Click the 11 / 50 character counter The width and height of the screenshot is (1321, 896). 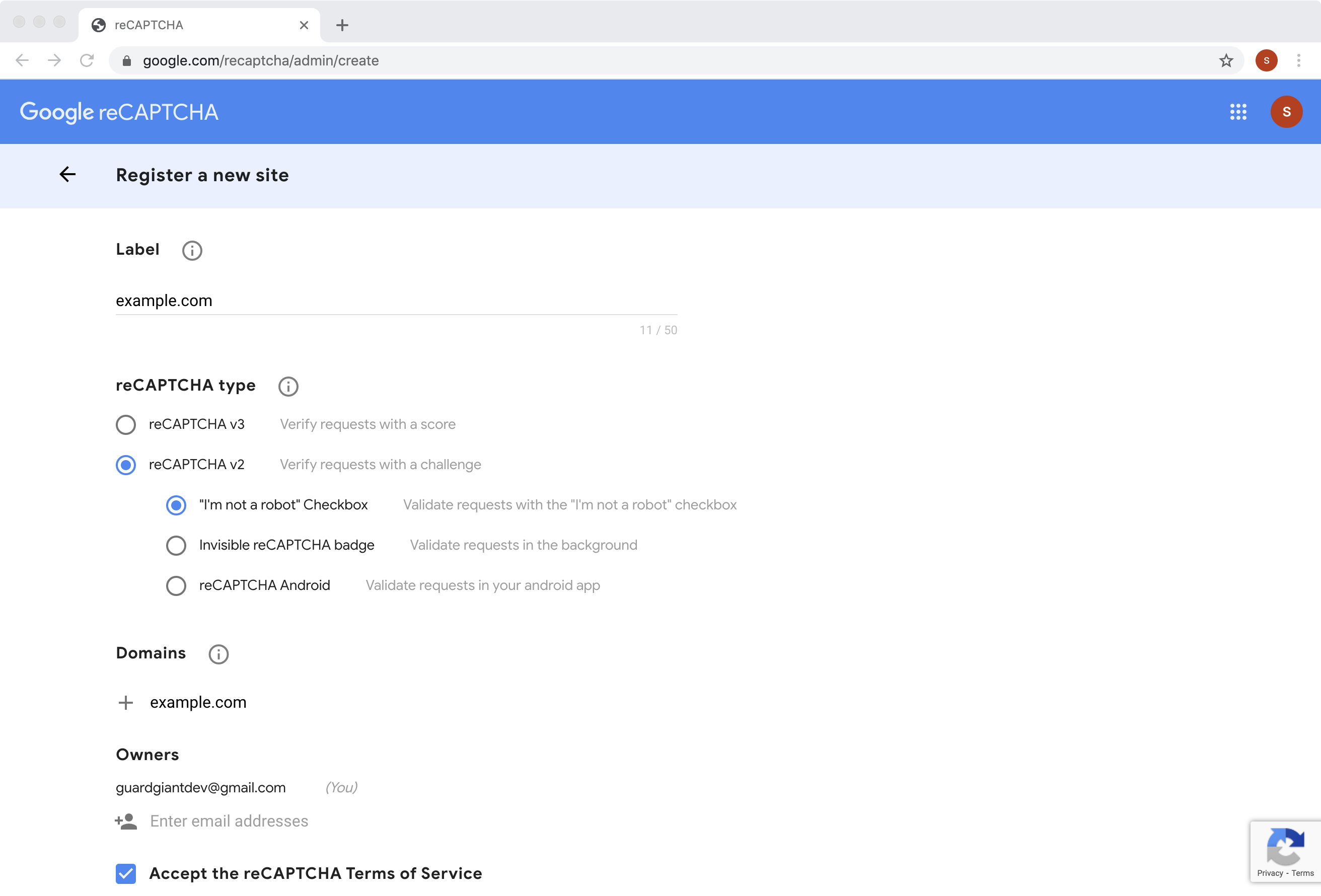point(658,330)
